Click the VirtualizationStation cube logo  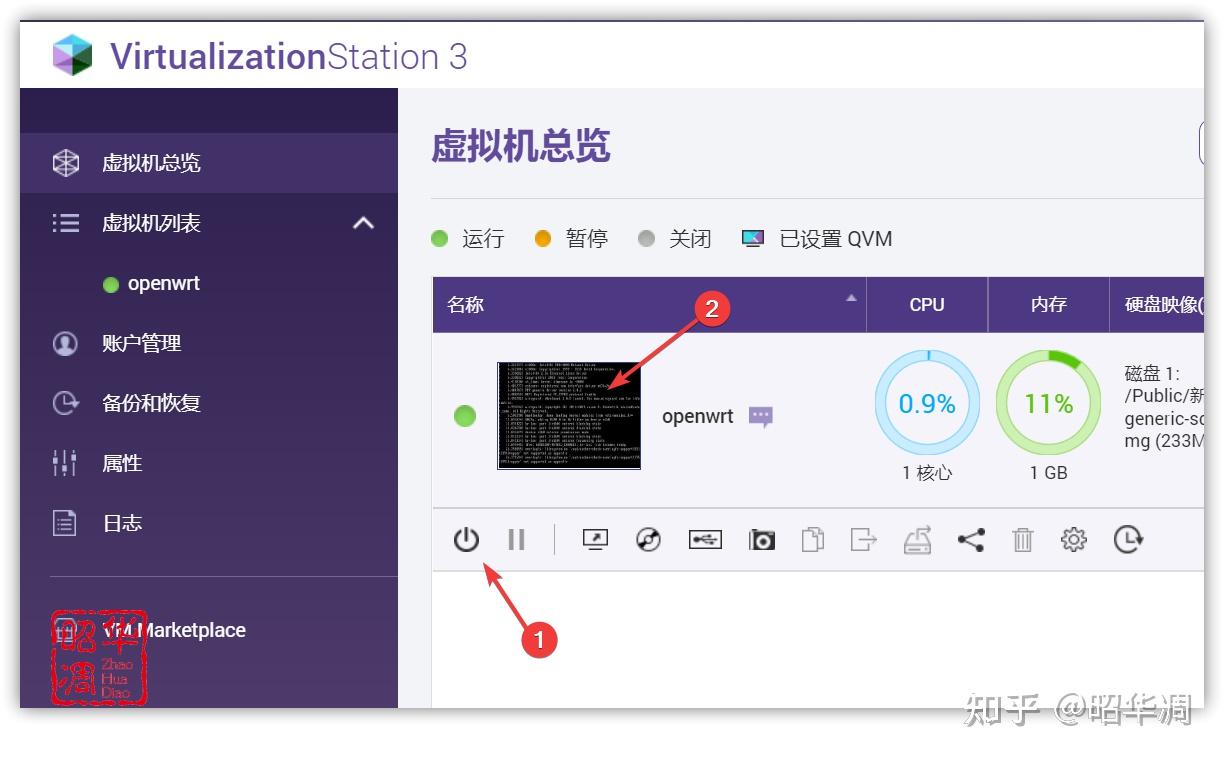coord(72,55)
